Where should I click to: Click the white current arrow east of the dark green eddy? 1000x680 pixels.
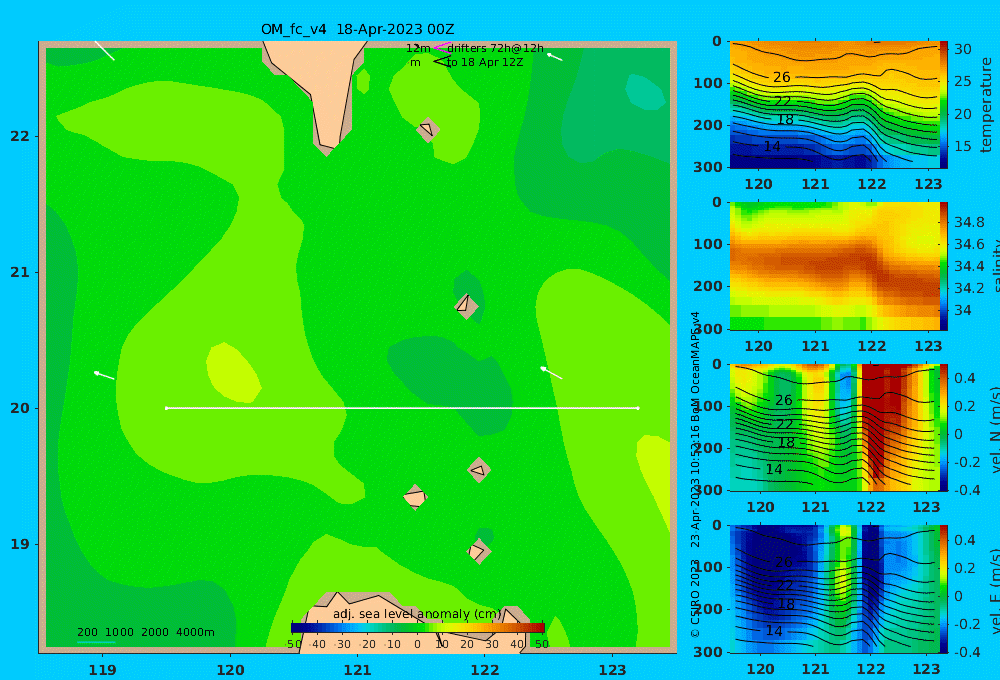(x=551, y=373)
